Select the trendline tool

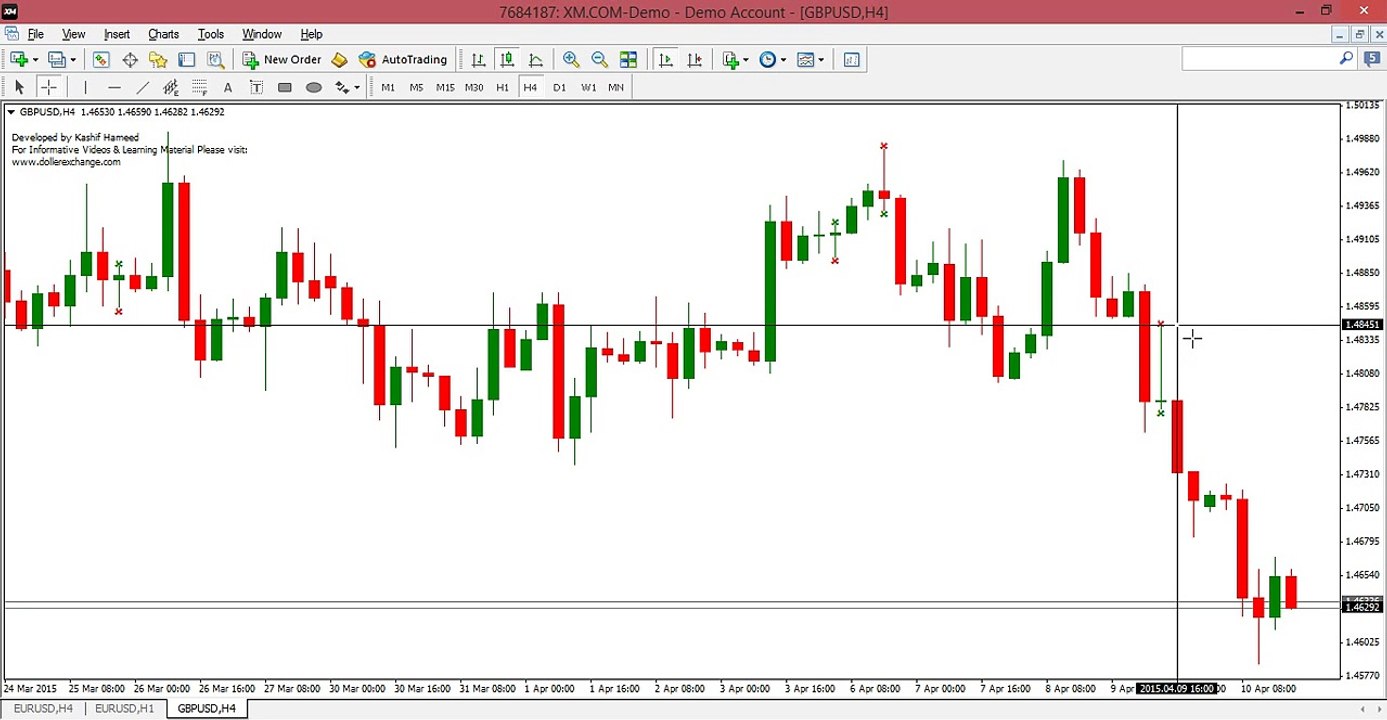point(143,88)
